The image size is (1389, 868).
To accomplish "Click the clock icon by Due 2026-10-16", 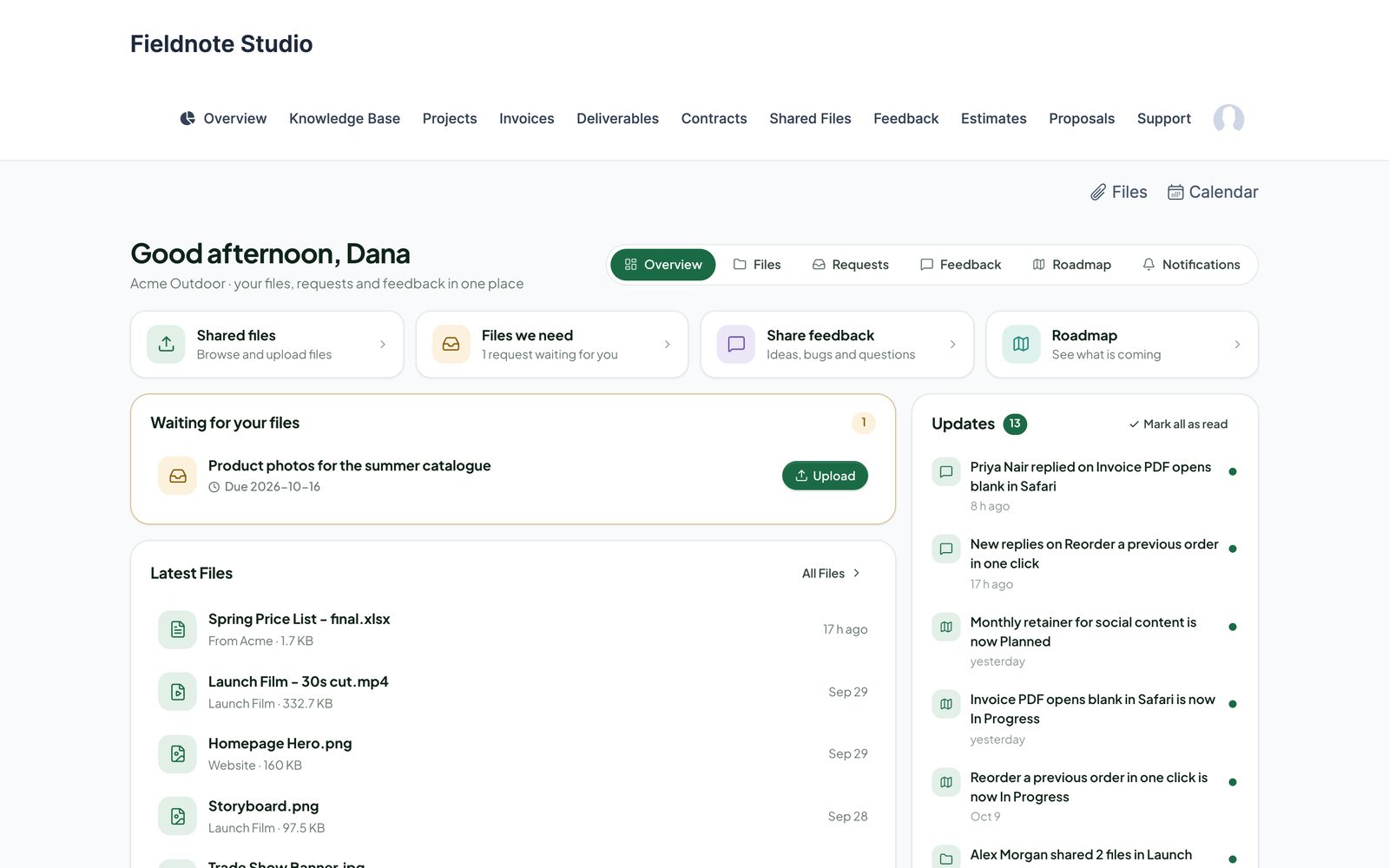I will point(214,487).
